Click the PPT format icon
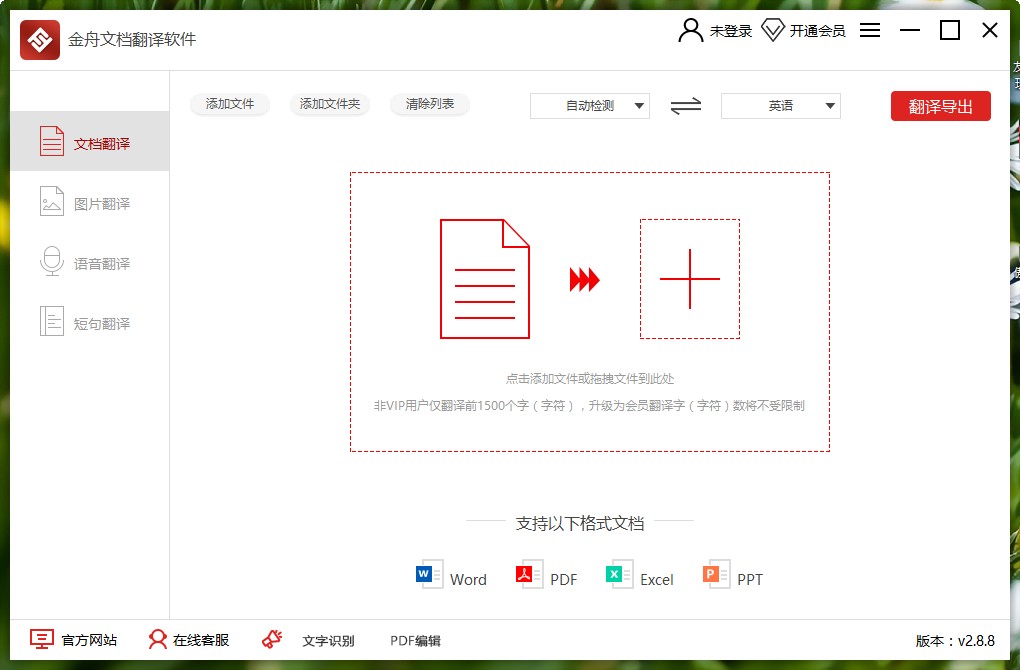 pos(712,574)
